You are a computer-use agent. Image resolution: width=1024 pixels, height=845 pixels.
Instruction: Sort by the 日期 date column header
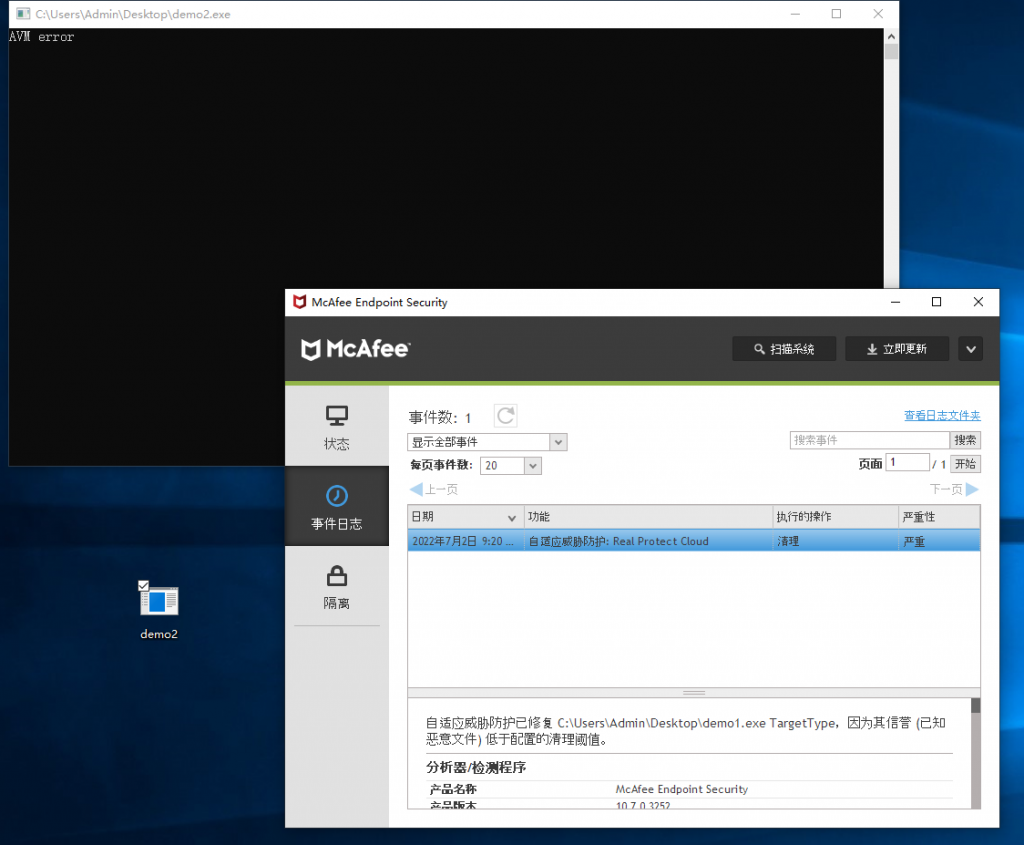(466, 517)
